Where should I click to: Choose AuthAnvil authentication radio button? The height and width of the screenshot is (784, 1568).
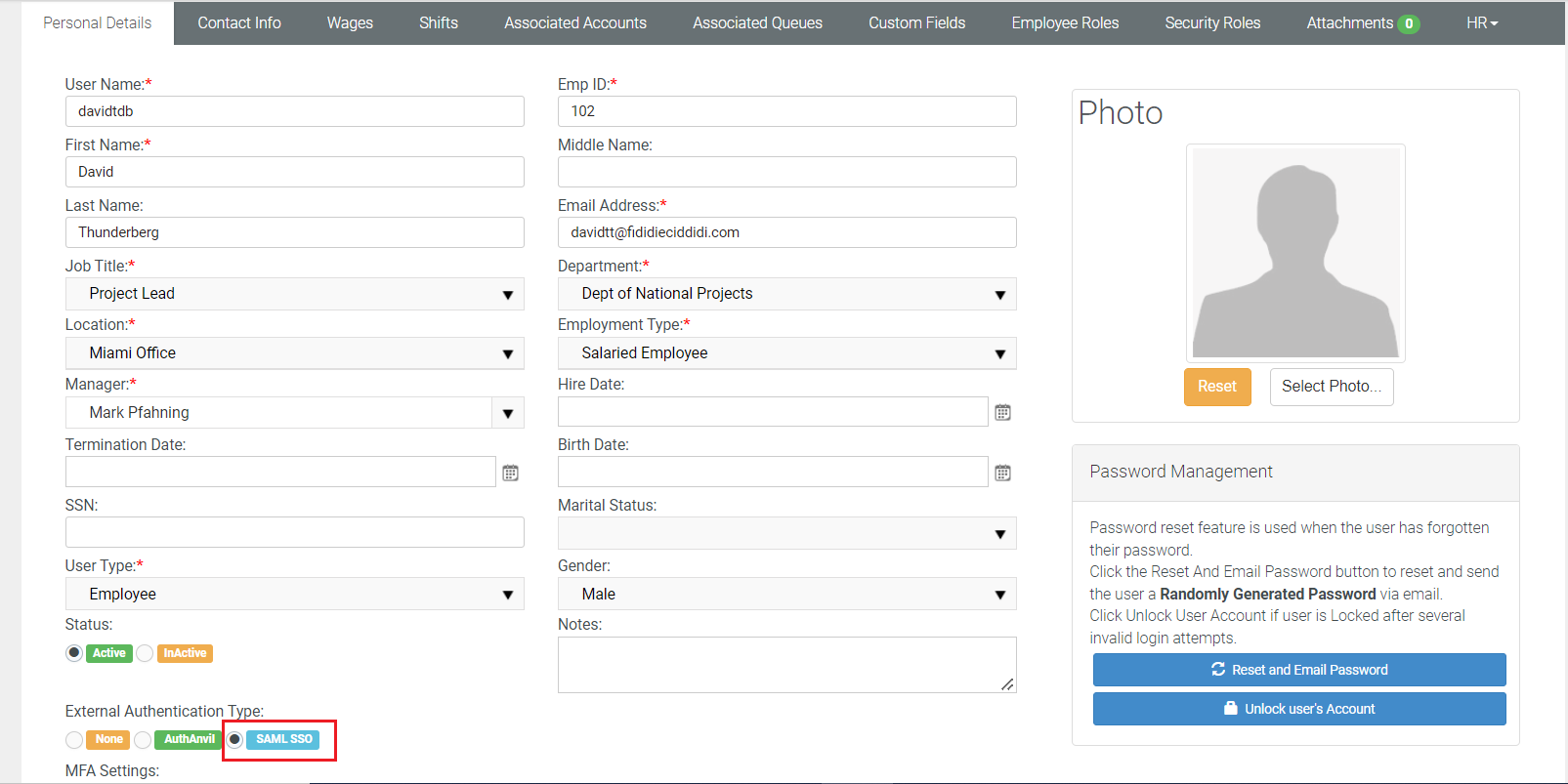point(143,740)
